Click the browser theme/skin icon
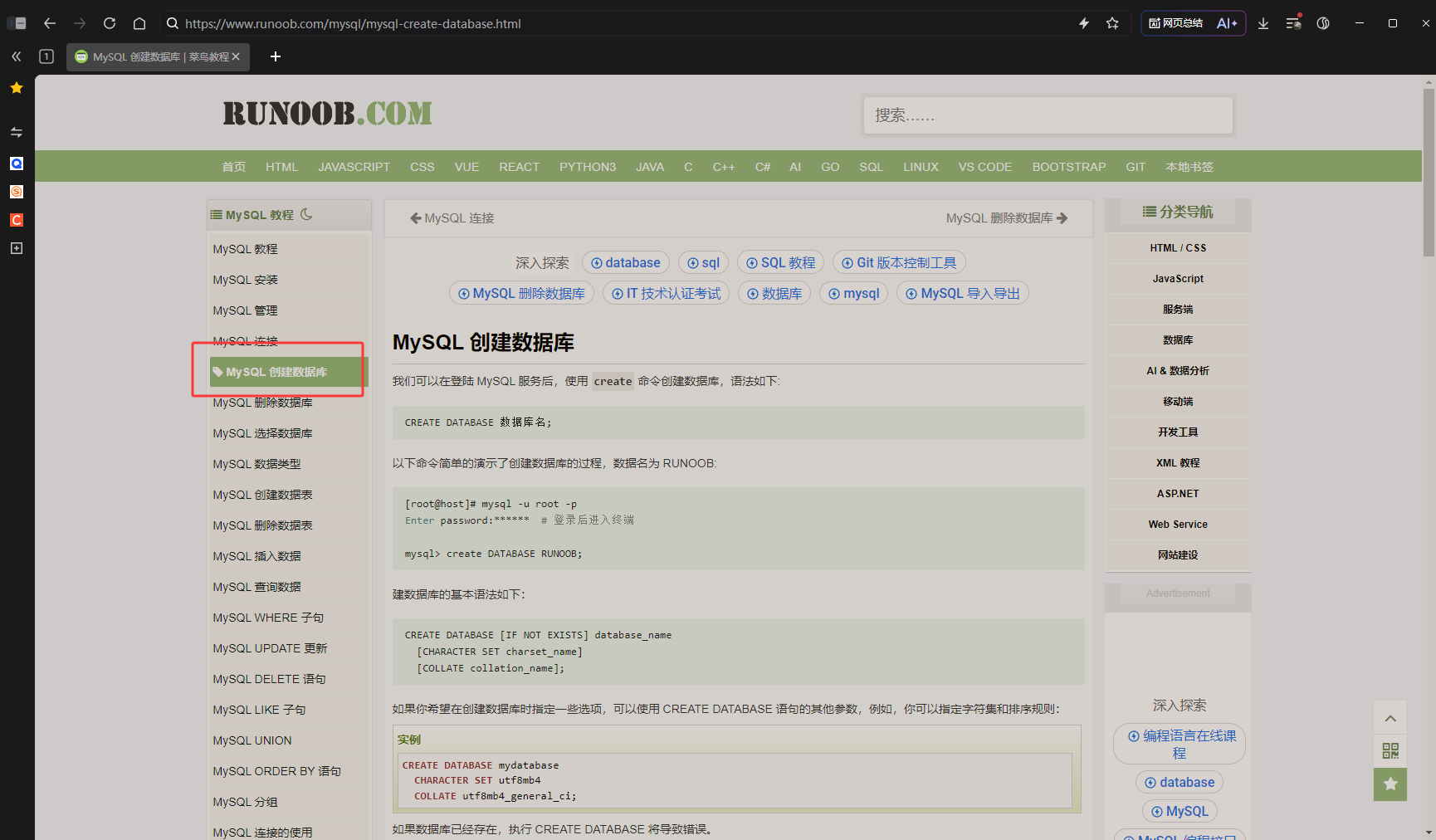Image resolution: width=1436 pixels, height=840 pixels. tap(1323, 23)
